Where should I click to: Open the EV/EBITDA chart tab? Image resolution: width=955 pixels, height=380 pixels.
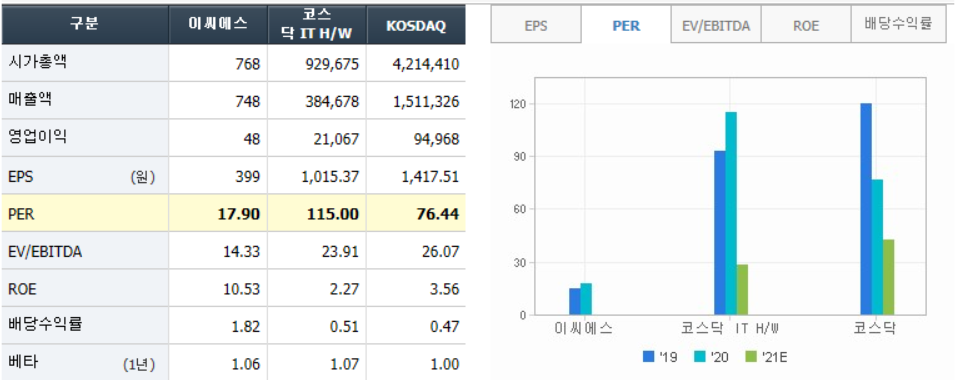(x=716, y=26)
